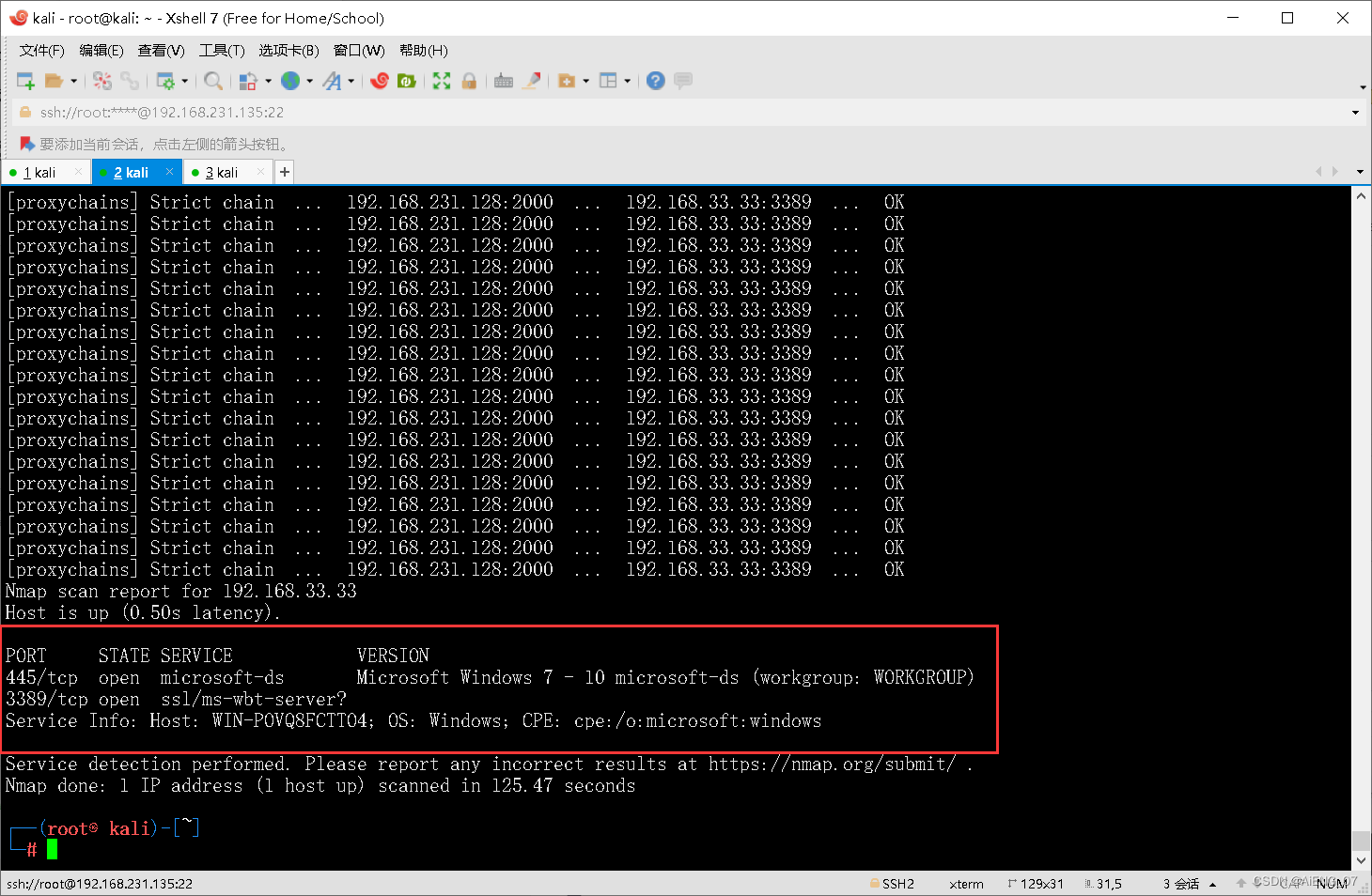Expand the layout panel dropdown arrow
1372x896 pixels.
[x=627, y=81]
